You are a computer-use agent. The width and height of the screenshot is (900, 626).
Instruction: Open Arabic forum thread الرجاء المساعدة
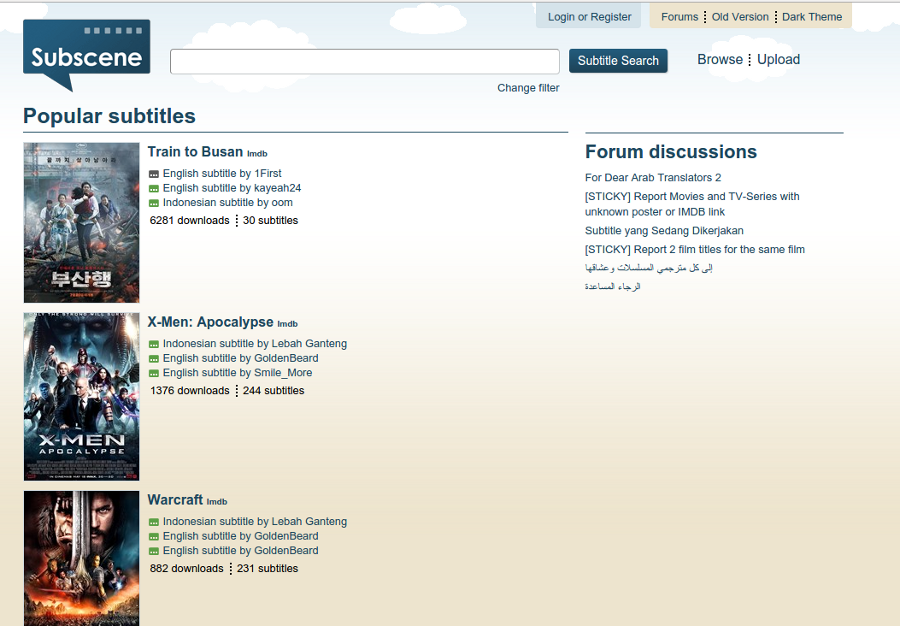pos(612,286)
